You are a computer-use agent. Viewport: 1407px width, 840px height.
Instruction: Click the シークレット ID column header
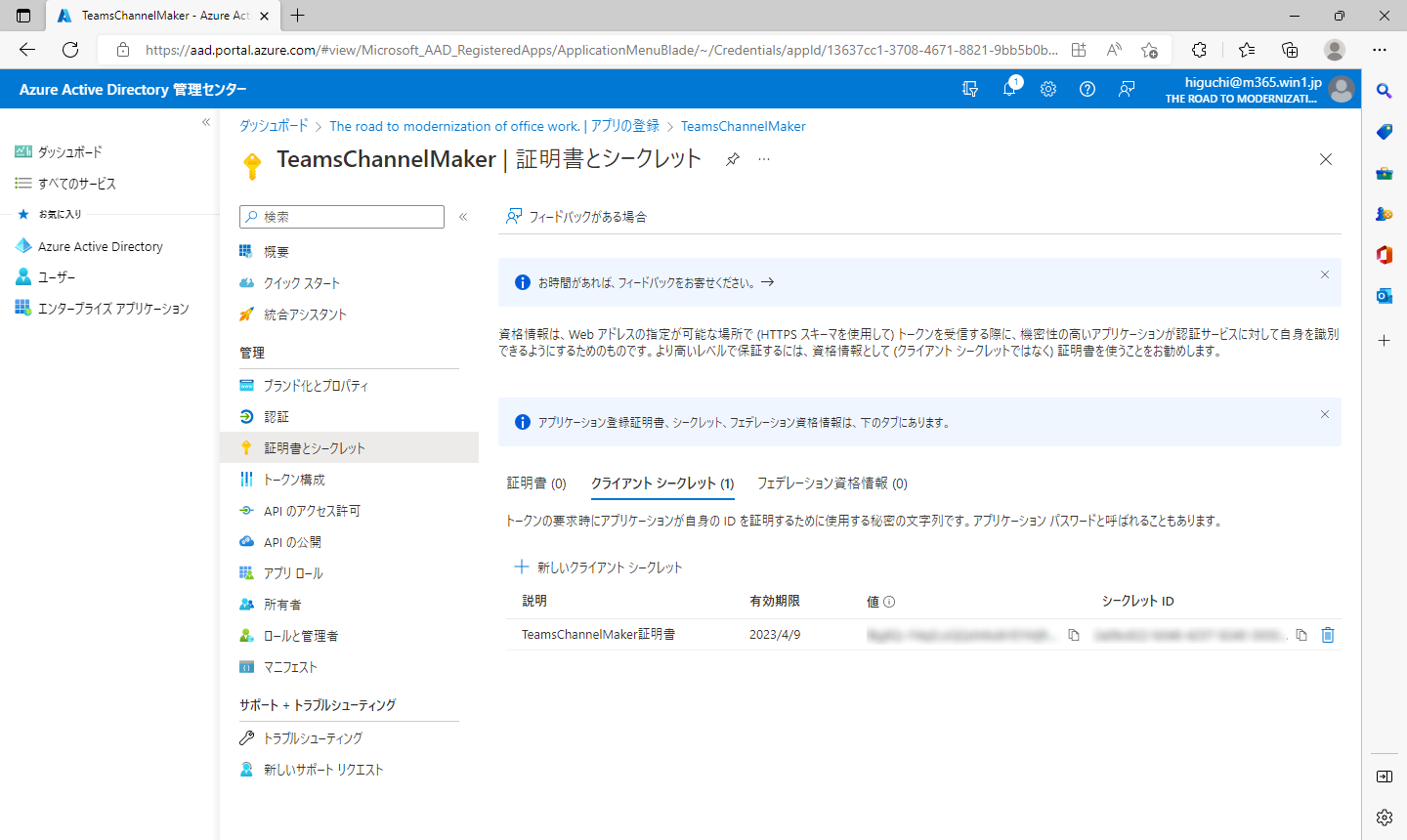pos(1138,602)
